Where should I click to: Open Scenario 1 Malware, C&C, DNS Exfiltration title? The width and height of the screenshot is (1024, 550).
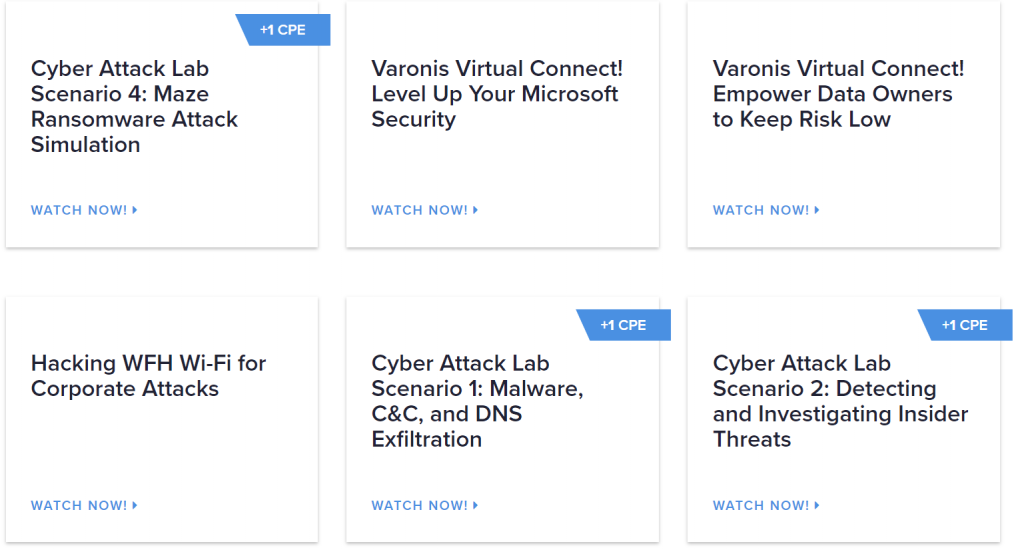point(477,401)
